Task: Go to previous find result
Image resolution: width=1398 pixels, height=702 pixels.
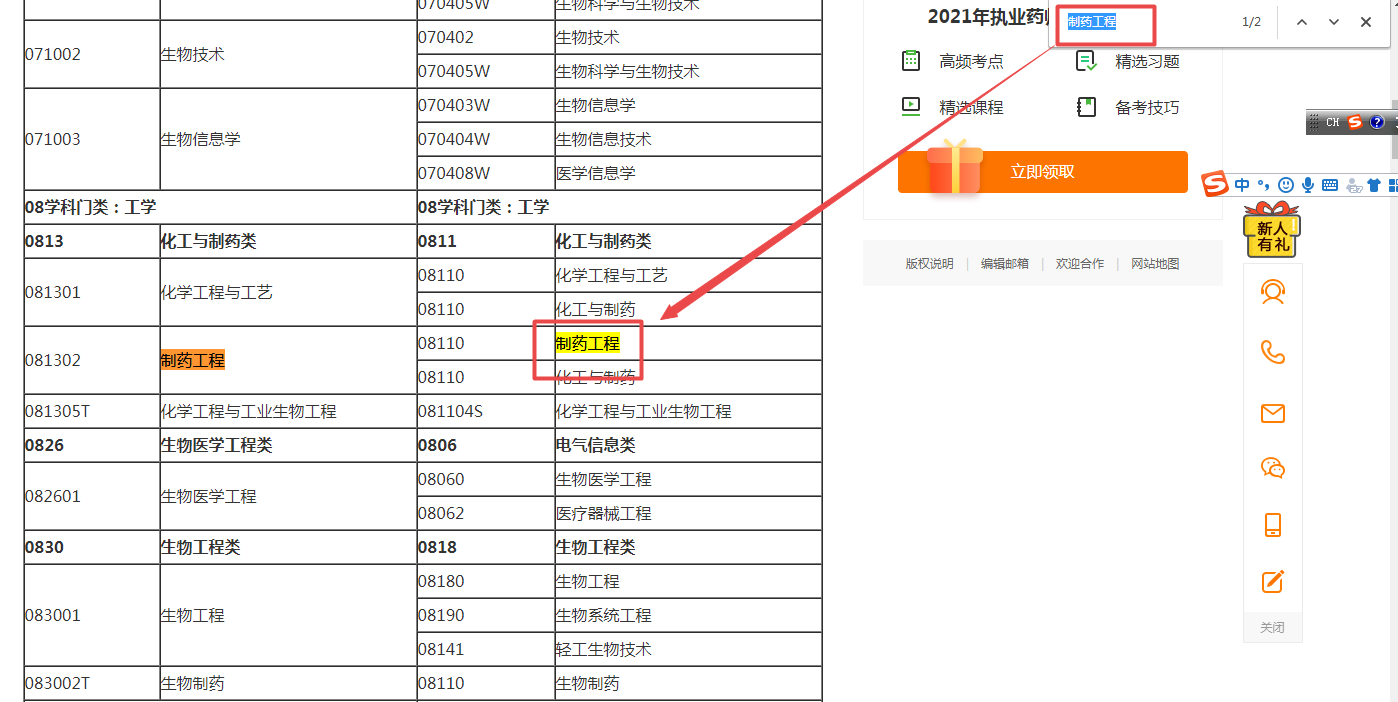Action: click(x=1302, y=22)
